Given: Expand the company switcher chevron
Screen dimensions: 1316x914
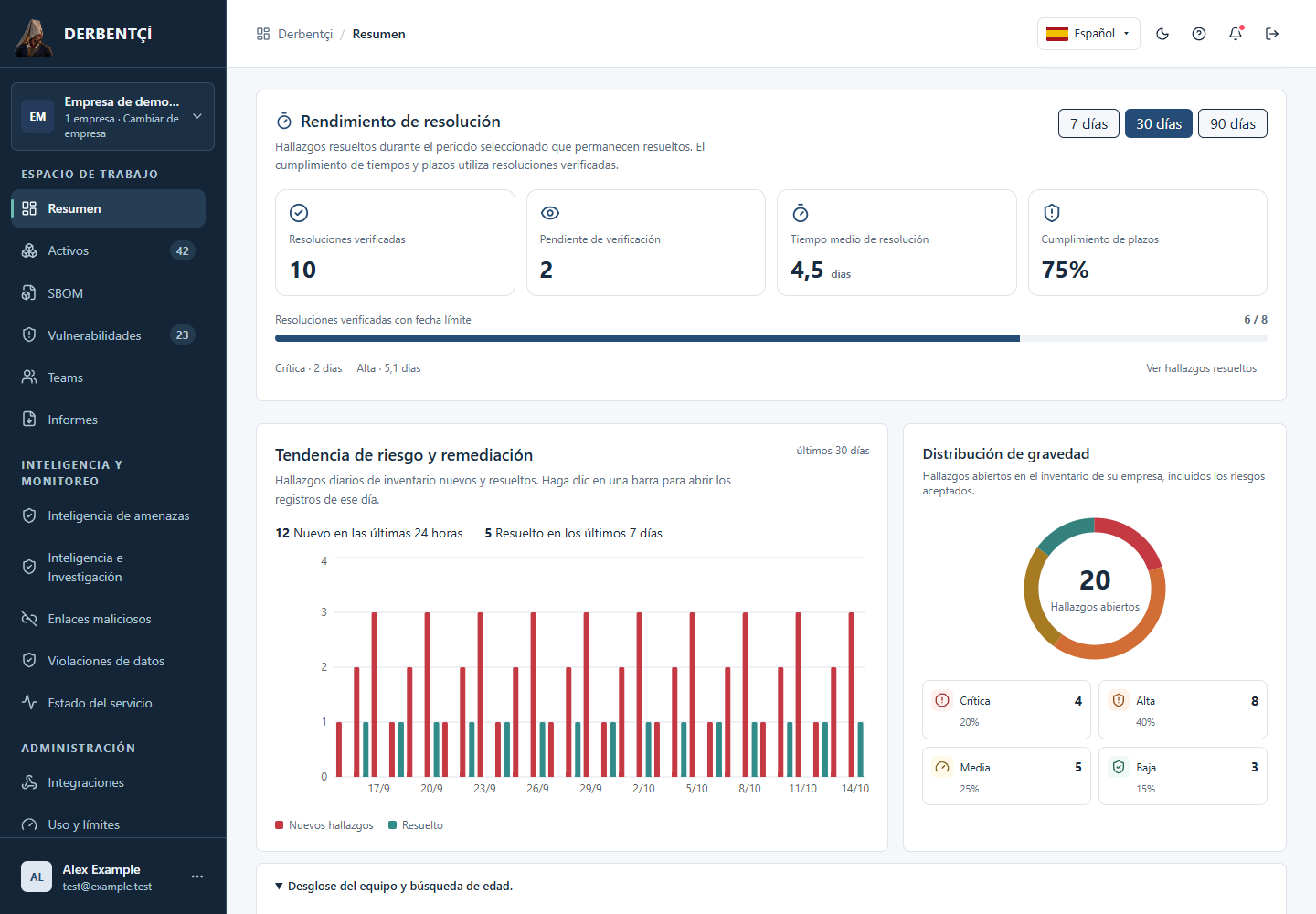Looking at the screenshot, I should [x=197, y=116].
